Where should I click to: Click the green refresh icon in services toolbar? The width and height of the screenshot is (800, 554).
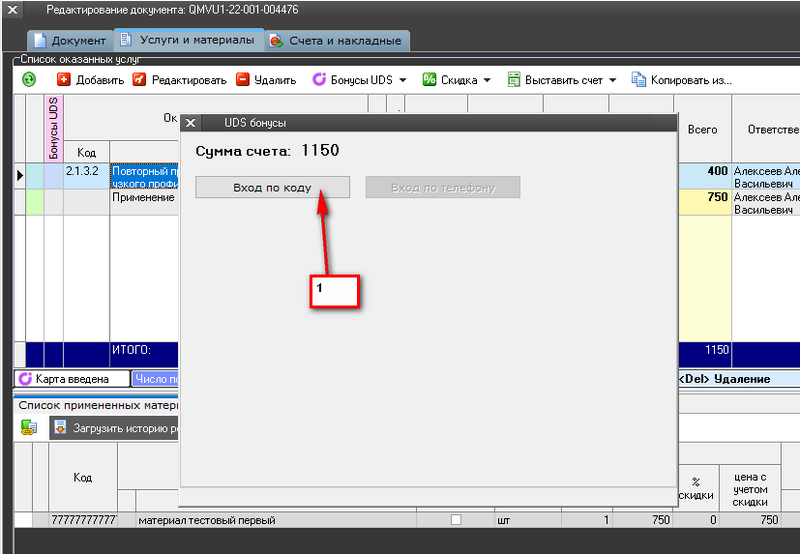[x=28, y=79]
